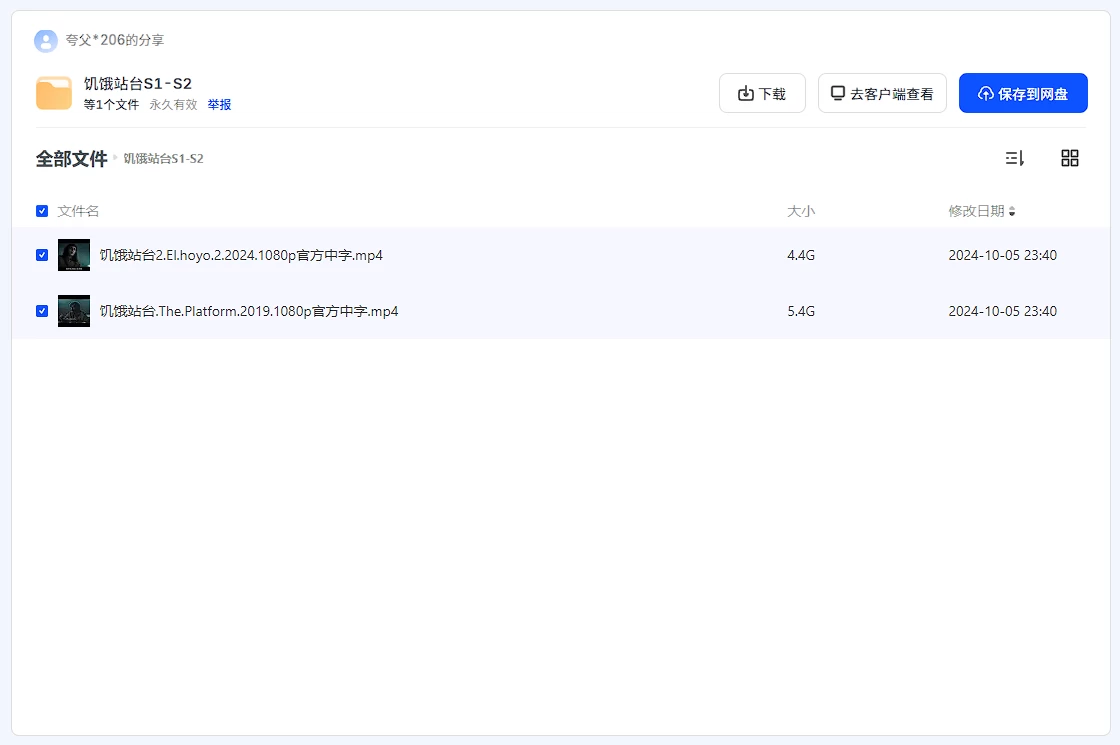Click the yellow shared folder icon

point(54,93)
